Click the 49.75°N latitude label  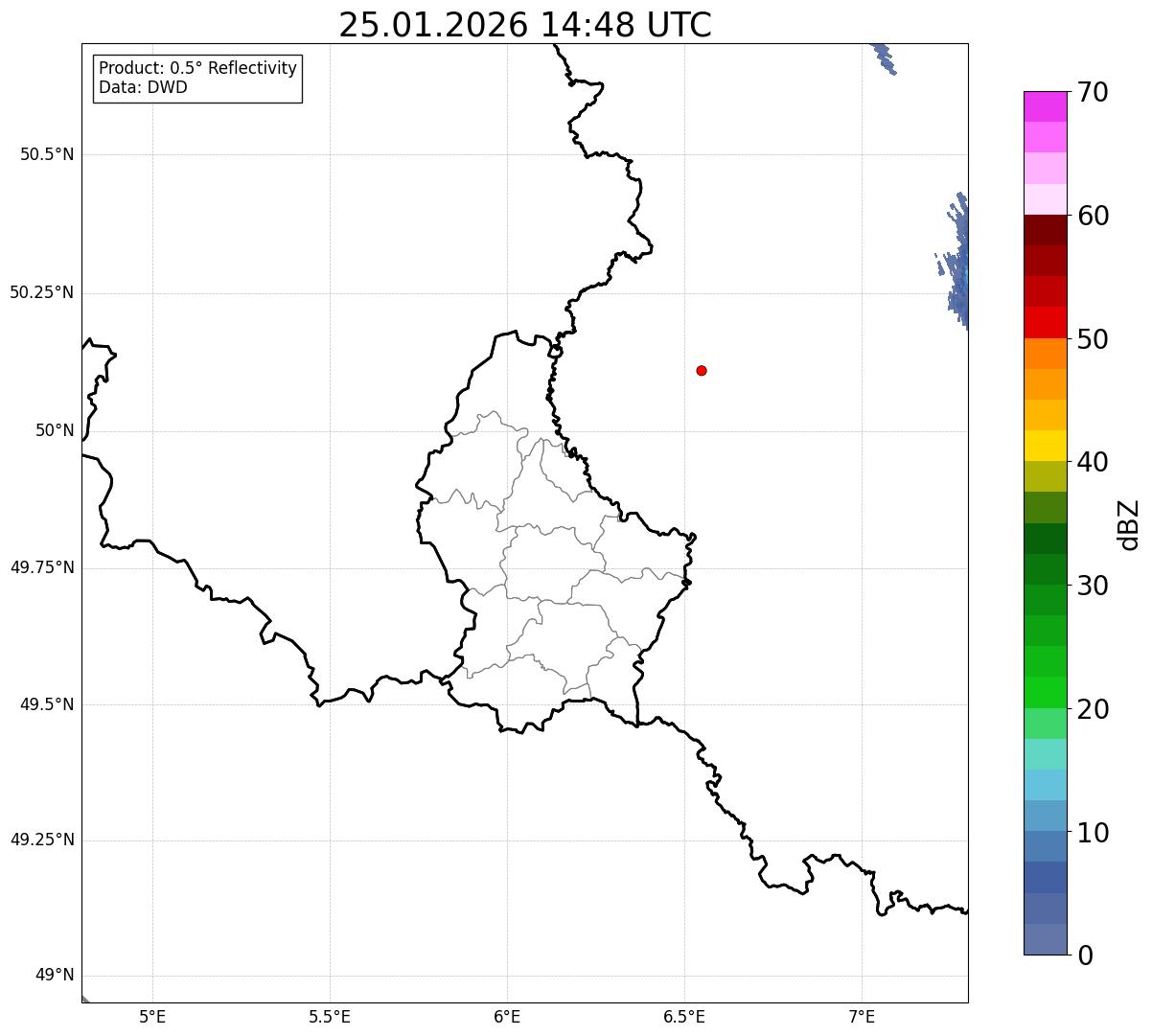click(42, 567)
